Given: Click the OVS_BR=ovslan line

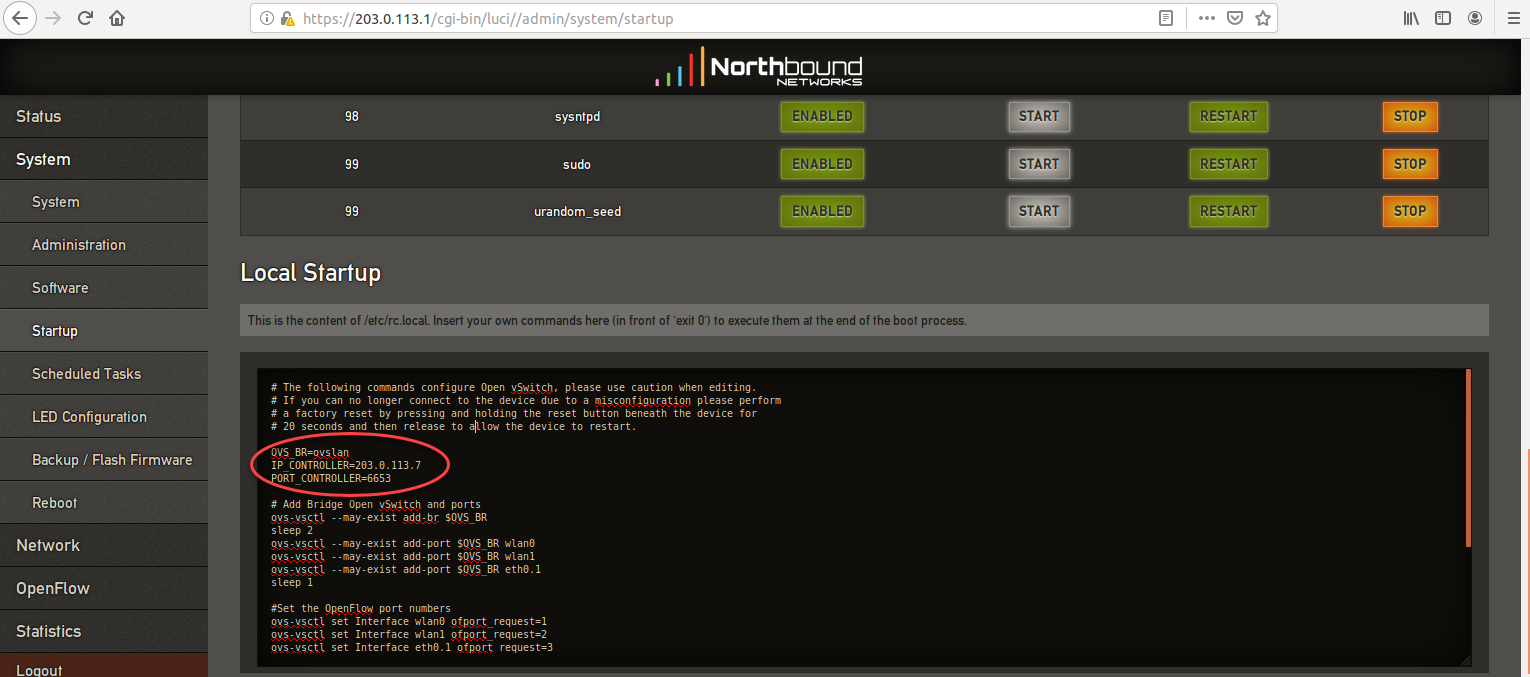Looking at the screenshot, I should [310, 452].
